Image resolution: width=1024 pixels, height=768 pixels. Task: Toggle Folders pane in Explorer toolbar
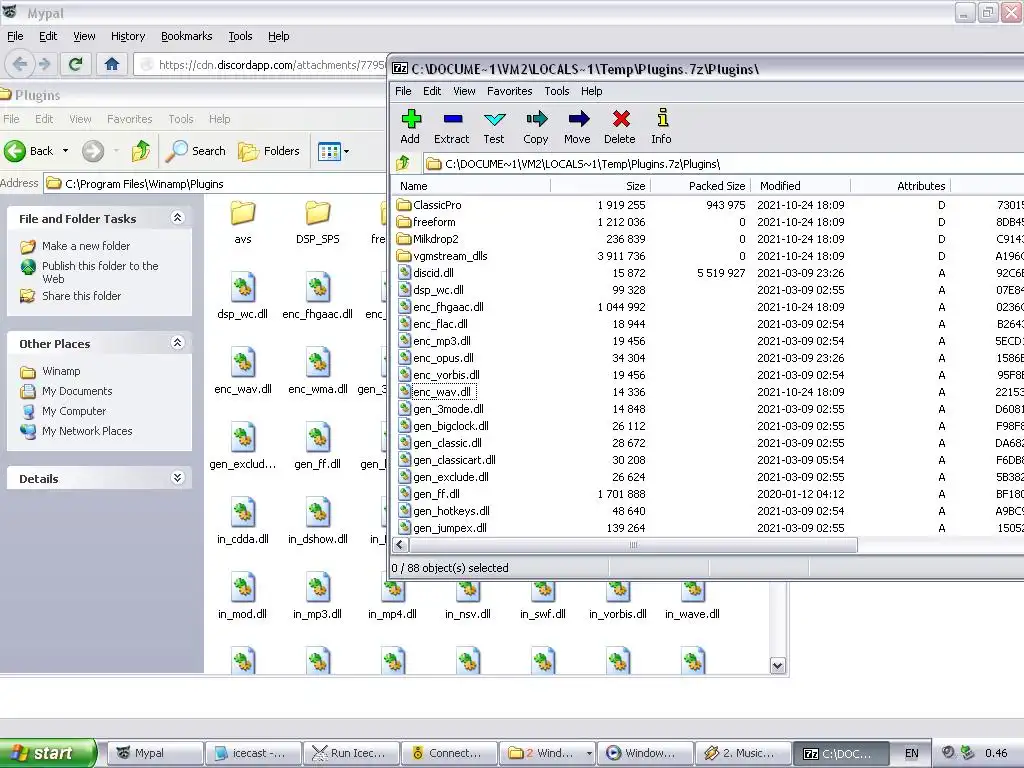point(268,151)
